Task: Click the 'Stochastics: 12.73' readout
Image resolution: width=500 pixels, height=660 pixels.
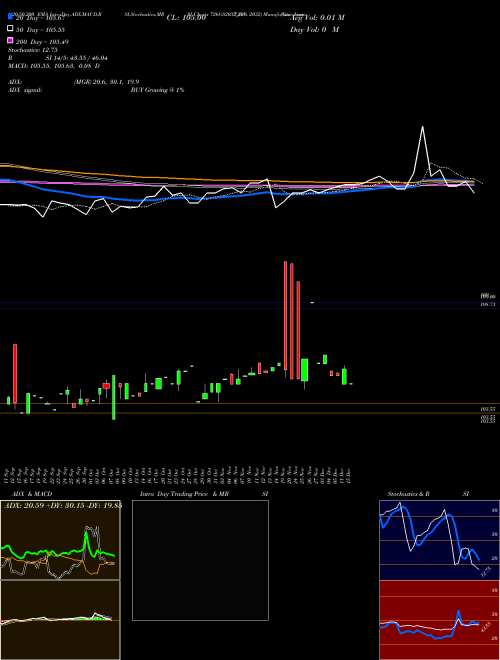Action: (32, 50)
